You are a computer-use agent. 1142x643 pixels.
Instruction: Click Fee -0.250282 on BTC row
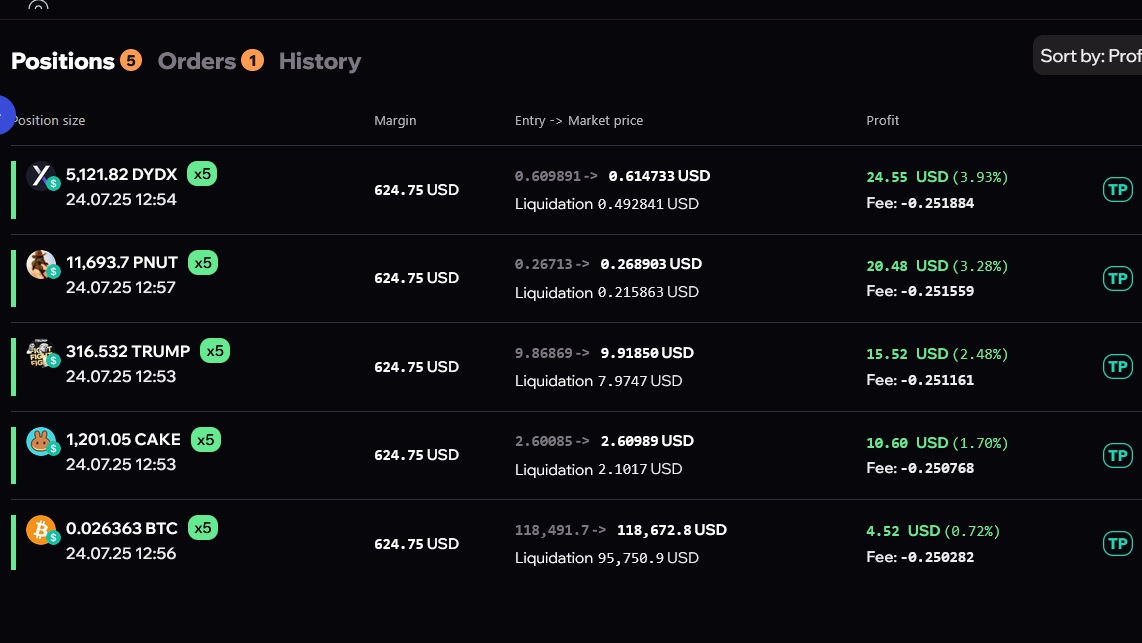[x=920, y=557]
